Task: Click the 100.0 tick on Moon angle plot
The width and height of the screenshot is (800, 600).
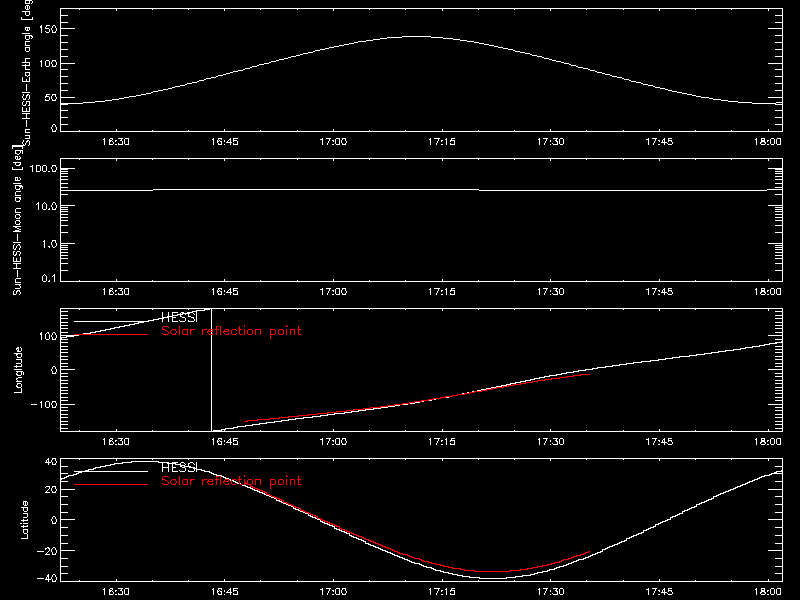Action: (x=43, y=169)
